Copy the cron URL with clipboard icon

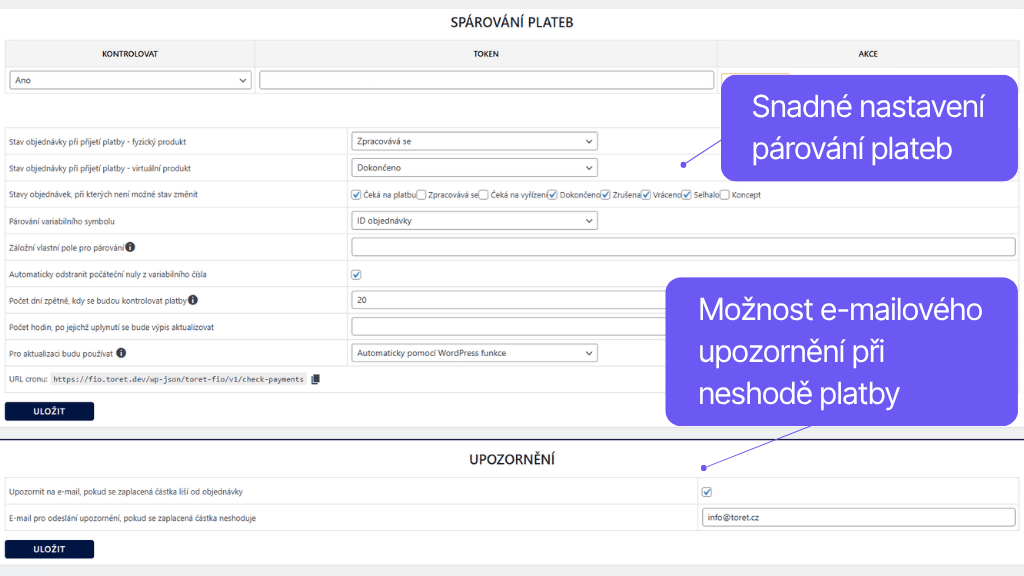click(315, 379)
